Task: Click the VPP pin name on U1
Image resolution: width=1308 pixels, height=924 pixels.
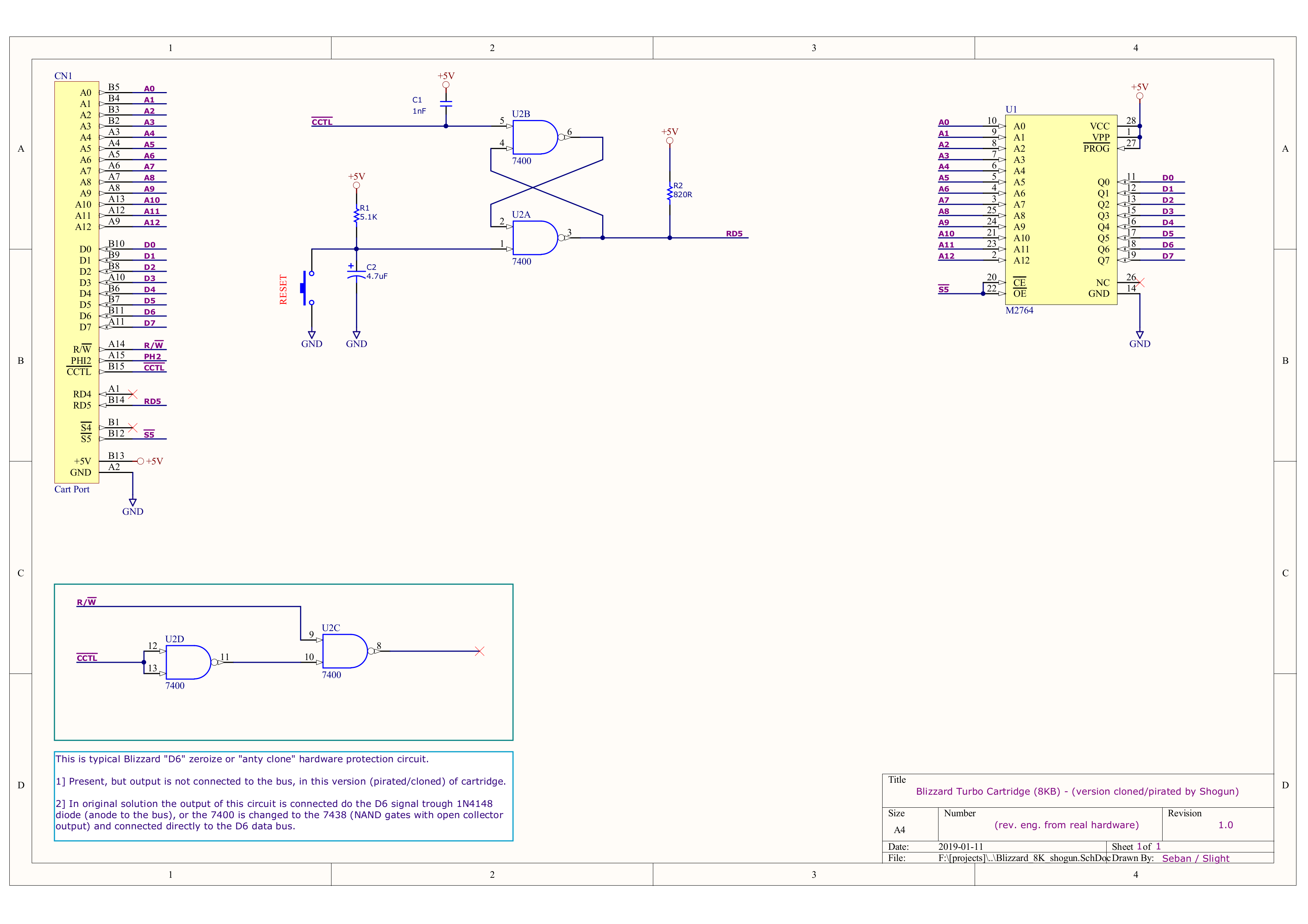Action: coord(1101,137)
